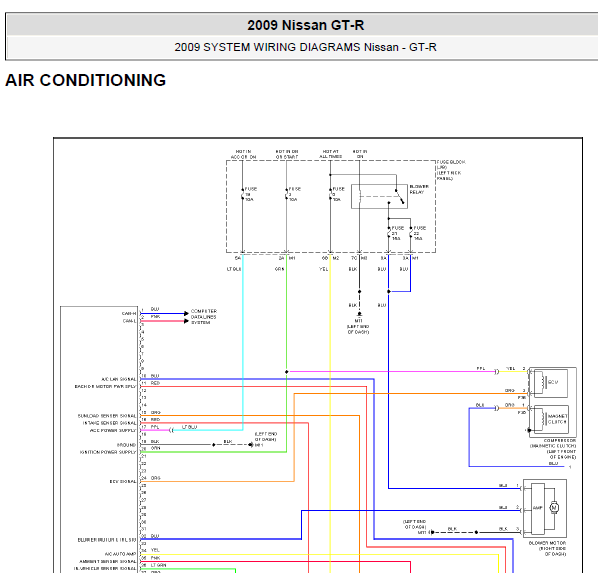
Task: Click the 'HOT IN ACC OR ON' label
Action: tap(243, 154)
